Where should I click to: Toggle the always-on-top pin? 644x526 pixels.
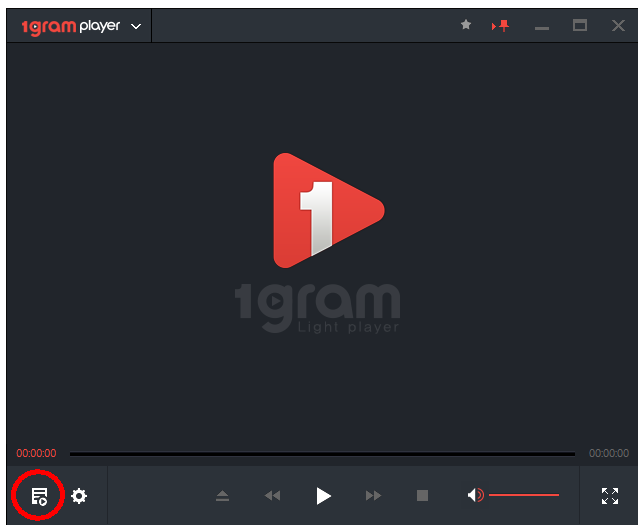(x=500, y=26)
